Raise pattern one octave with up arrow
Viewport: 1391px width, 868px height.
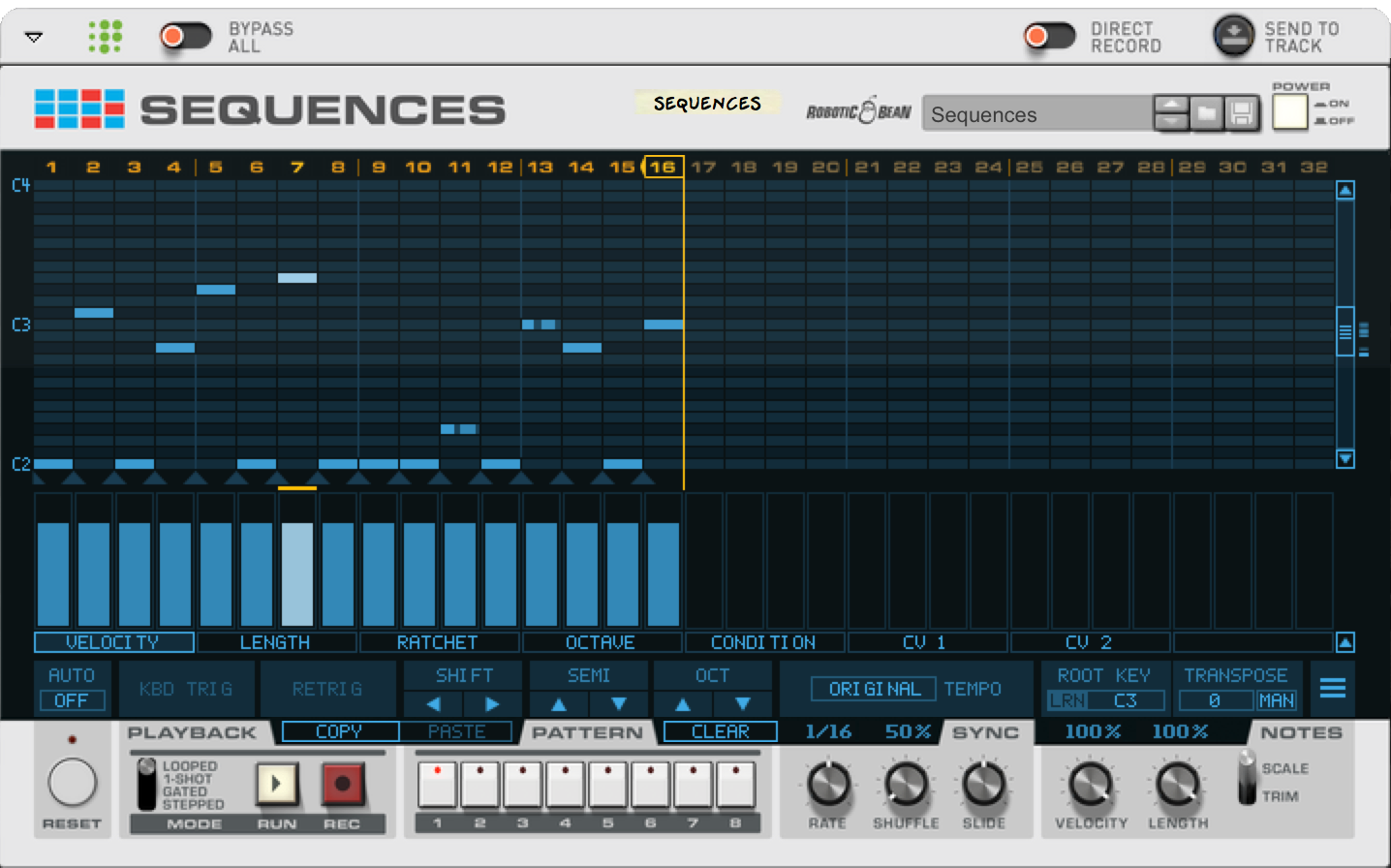click(x=683, y=704)
